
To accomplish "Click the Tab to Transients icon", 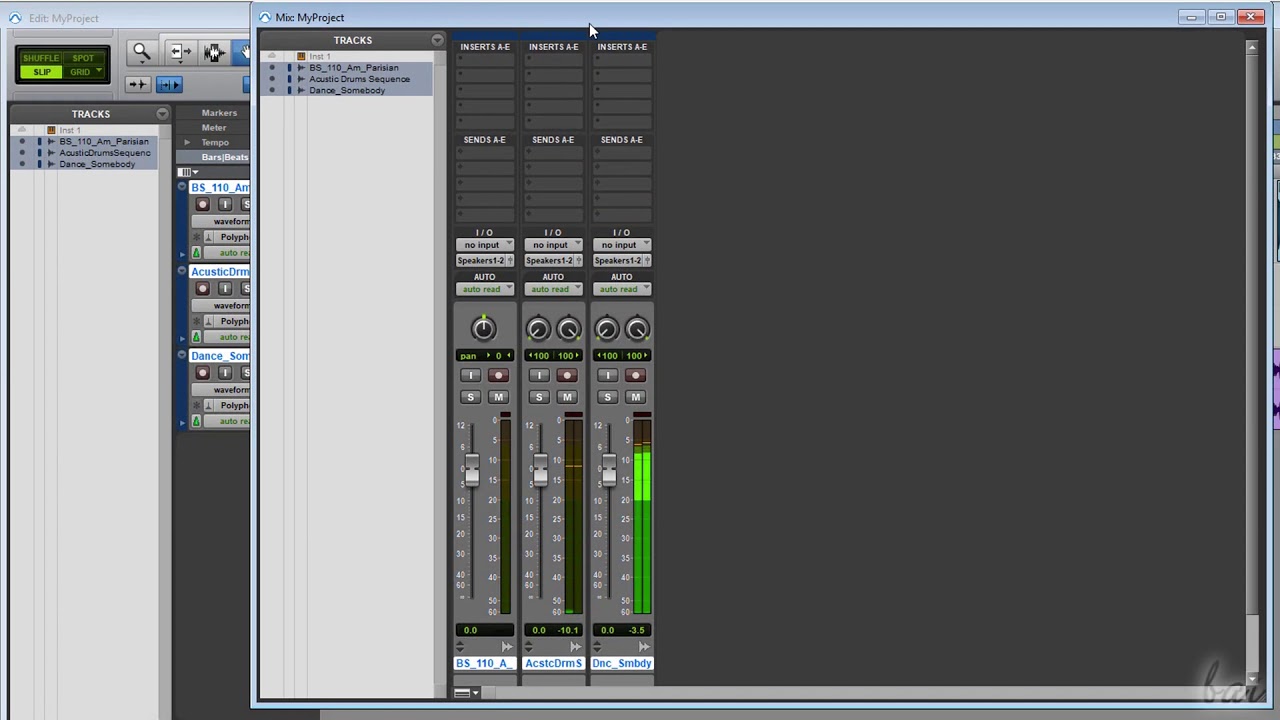I will pyautogui.click(x=138, y=84).
